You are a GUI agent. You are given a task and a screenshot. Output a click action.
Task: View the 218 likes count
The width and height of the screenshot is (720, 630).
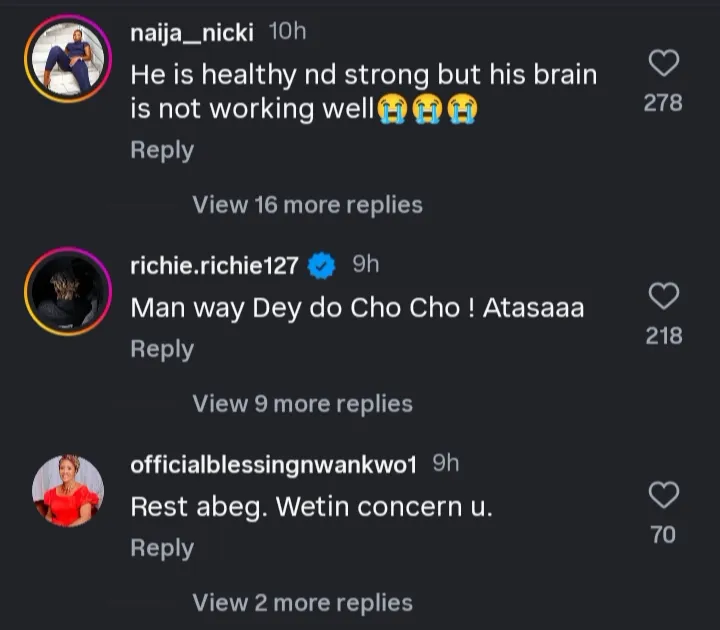tap(664, 336)
